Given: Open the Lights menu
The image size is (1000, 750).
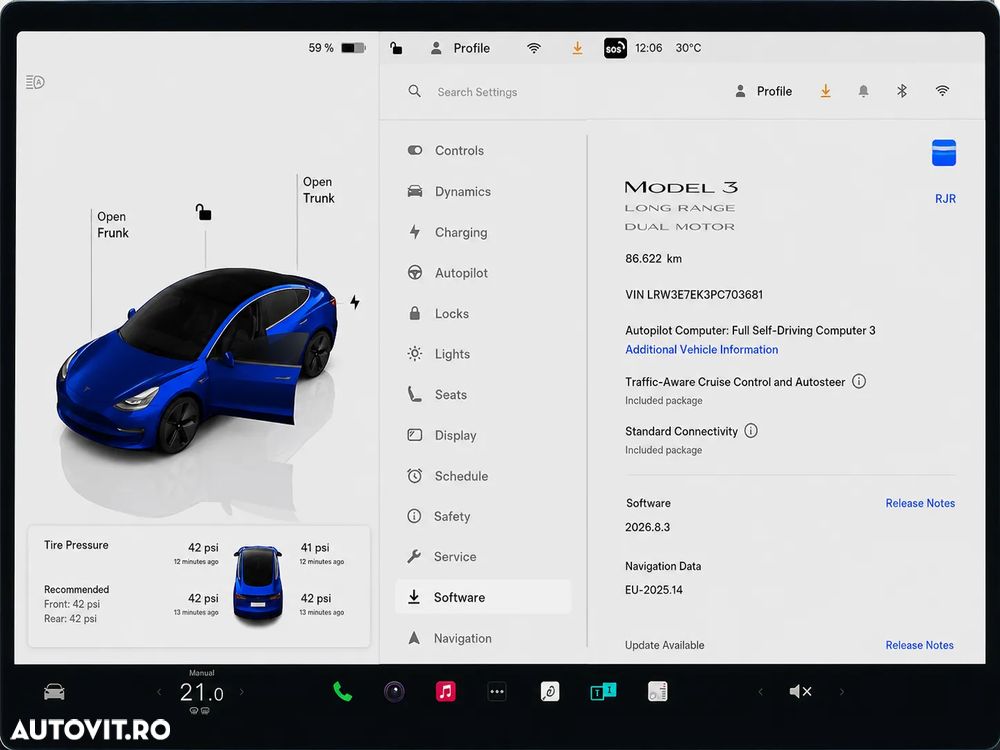Looking at the screenshot, I should tap(483, 354).
